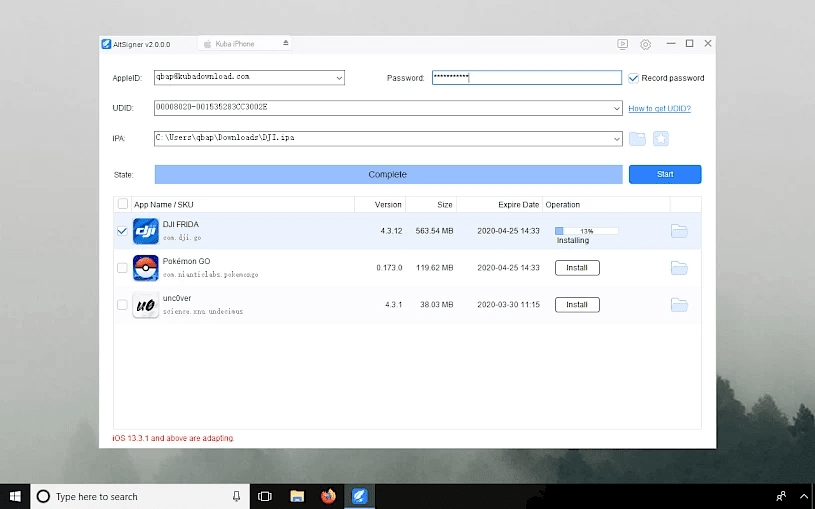The image size is (815, 509).
Task: Open People icon in system tray
Action: 781,497
